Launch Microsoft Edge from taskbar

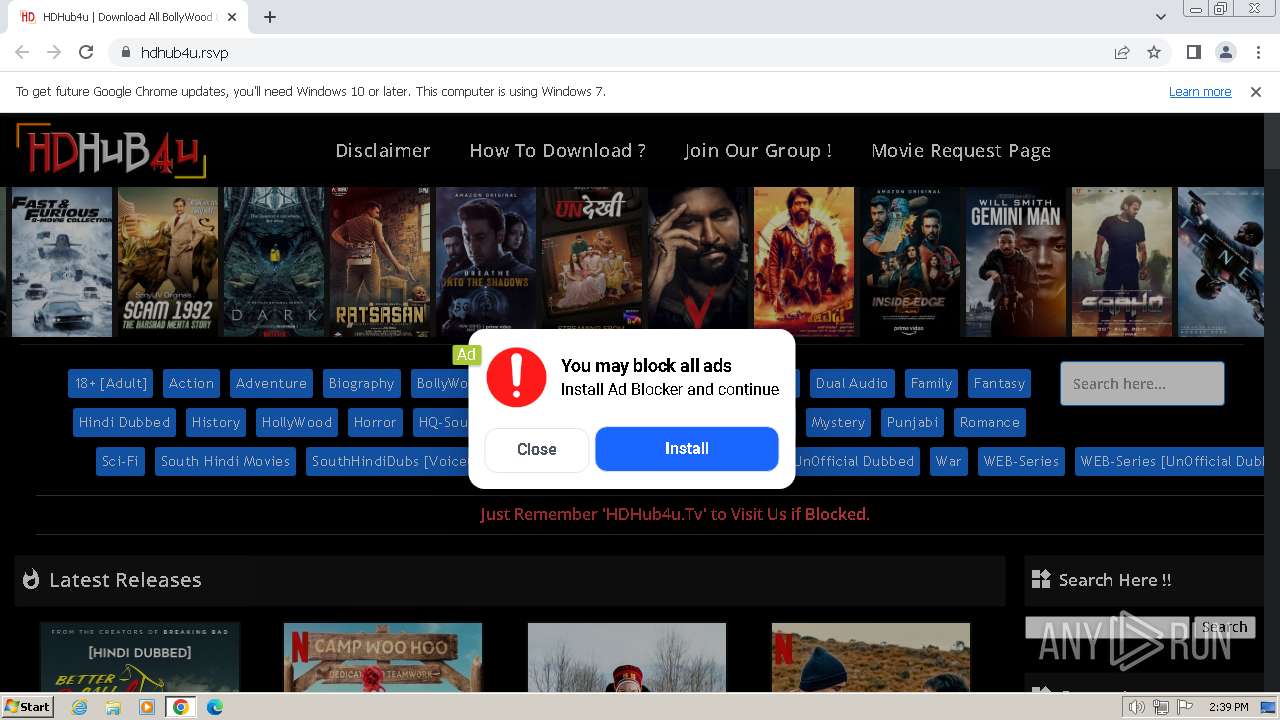point(214,707)
